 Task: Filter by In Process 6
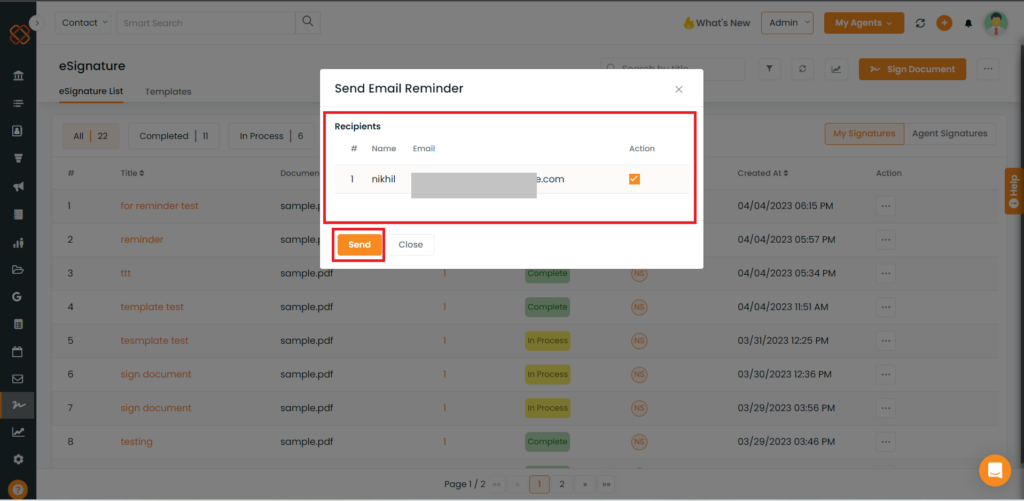pyautogui.click(x=271, y=136)
